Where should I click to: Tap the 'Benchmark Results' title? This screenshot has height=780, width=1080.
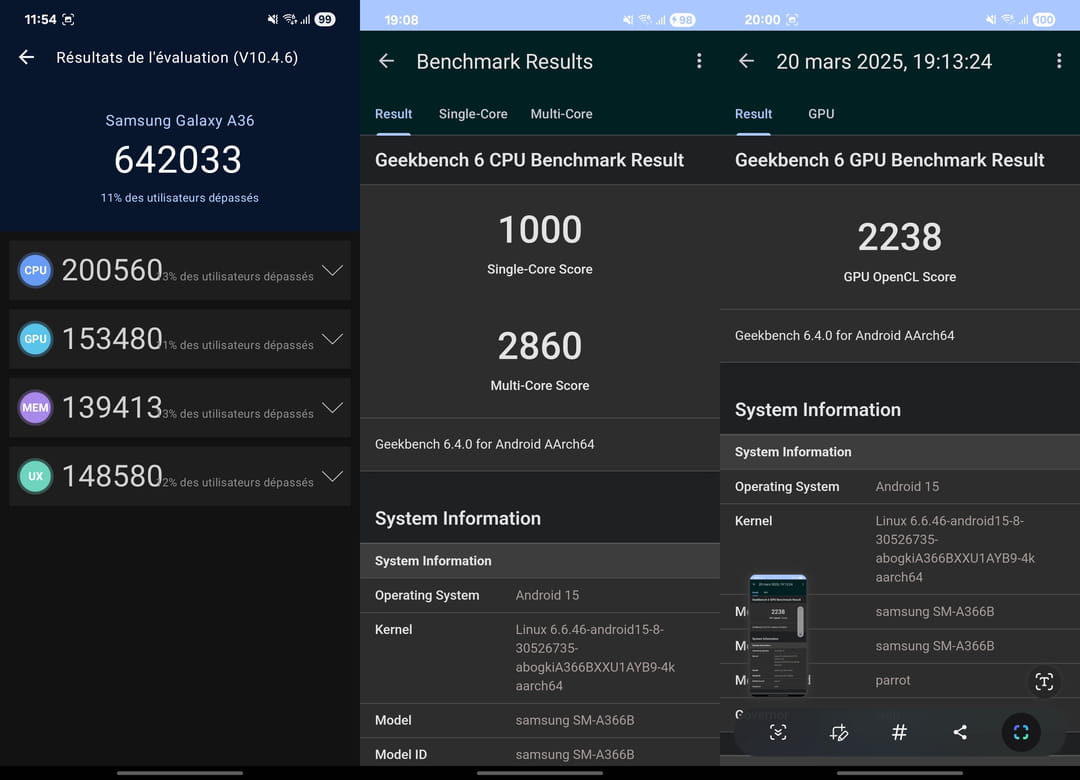[505, 61]
